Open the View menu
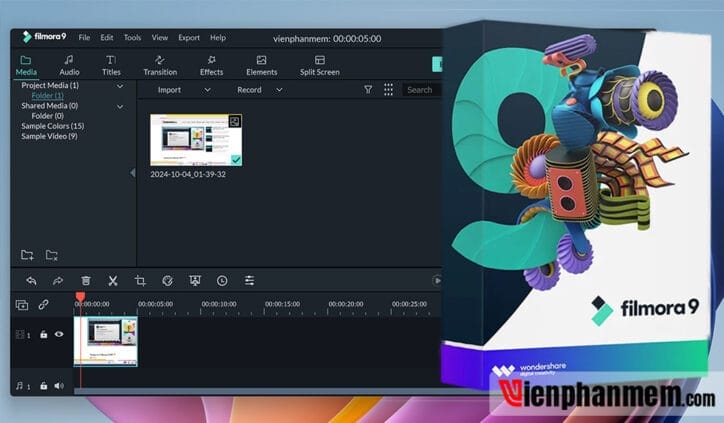The width and height of the screenshot is (724, 423). [x=160, y=37]
